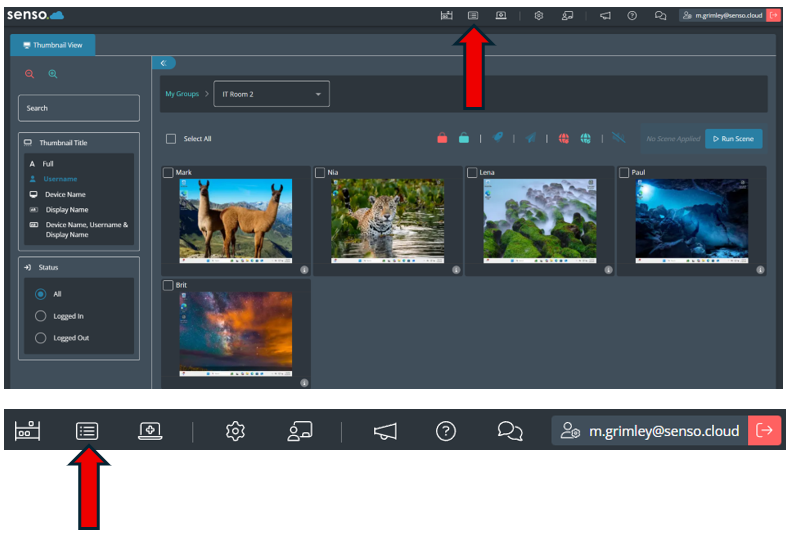Click the green zoom in magnifier icon
Viewport: 788px width, 533px height.
tap(53, 74)
